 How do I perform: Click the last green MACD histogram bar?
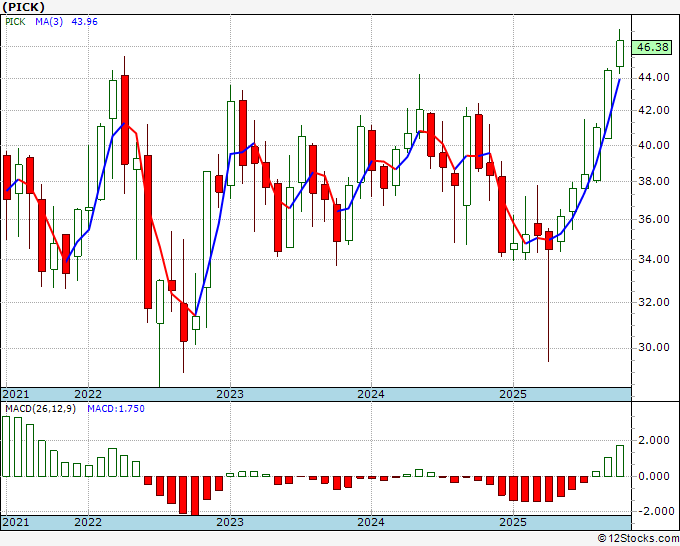pyautogui.click(x=620, y=461)
